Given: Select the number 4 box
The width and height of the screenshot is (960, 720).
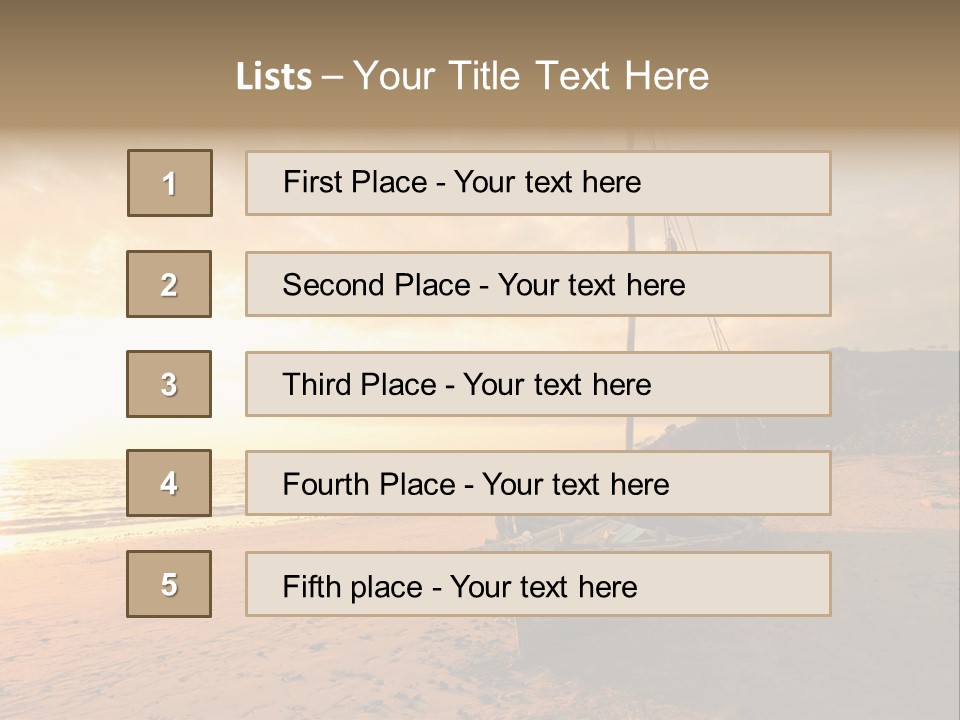Looking at the screenshot, I should point(169,483).
